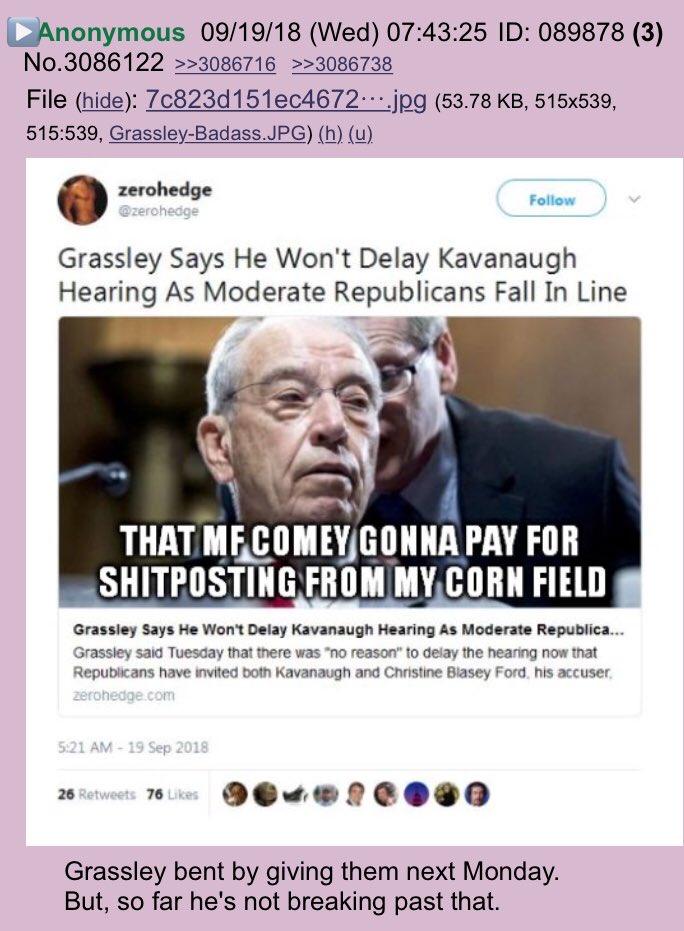Click the (u) link after filename

pyautogui.click(x=360, y=134)
